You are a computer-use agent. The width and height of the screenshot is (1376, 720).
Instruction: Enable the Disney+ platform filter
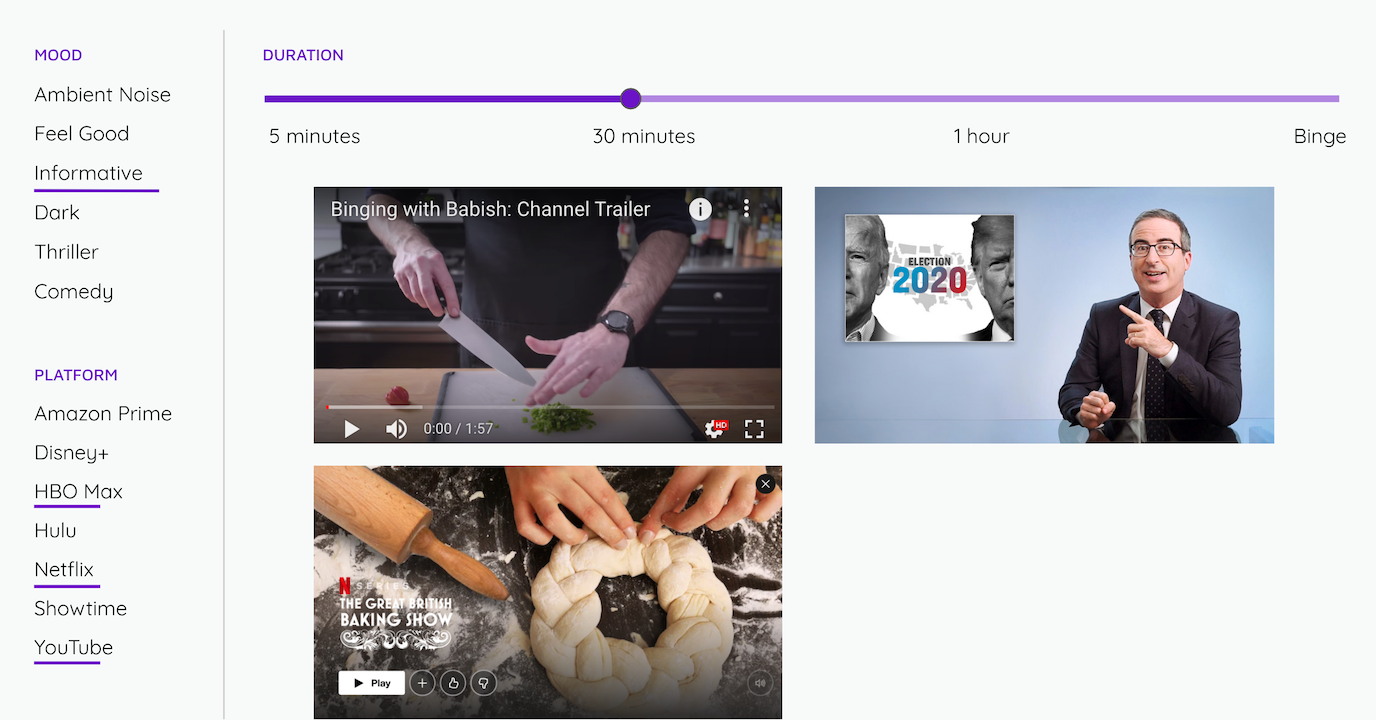[71, 453]
